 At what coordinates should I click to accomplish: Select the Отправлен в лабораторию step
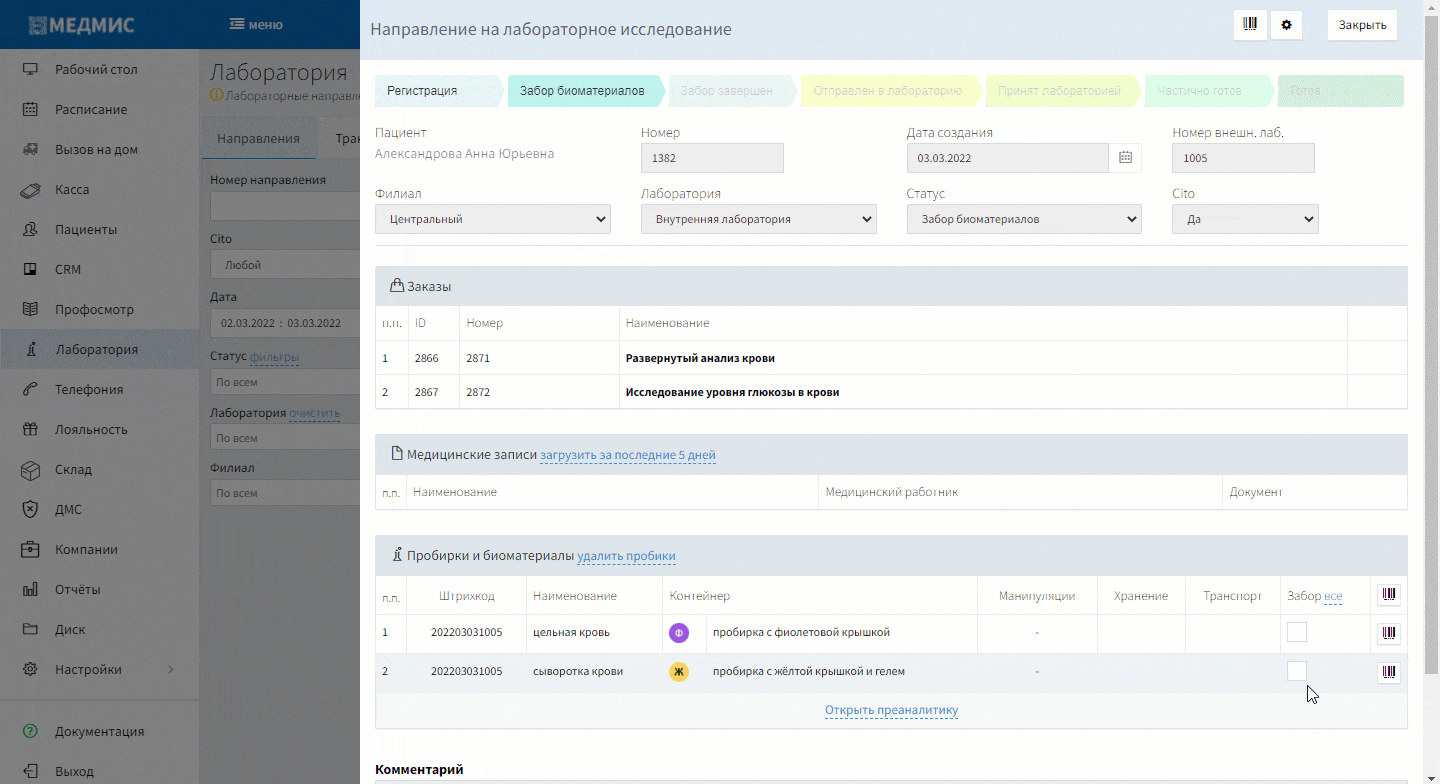(x=890, y=91)
